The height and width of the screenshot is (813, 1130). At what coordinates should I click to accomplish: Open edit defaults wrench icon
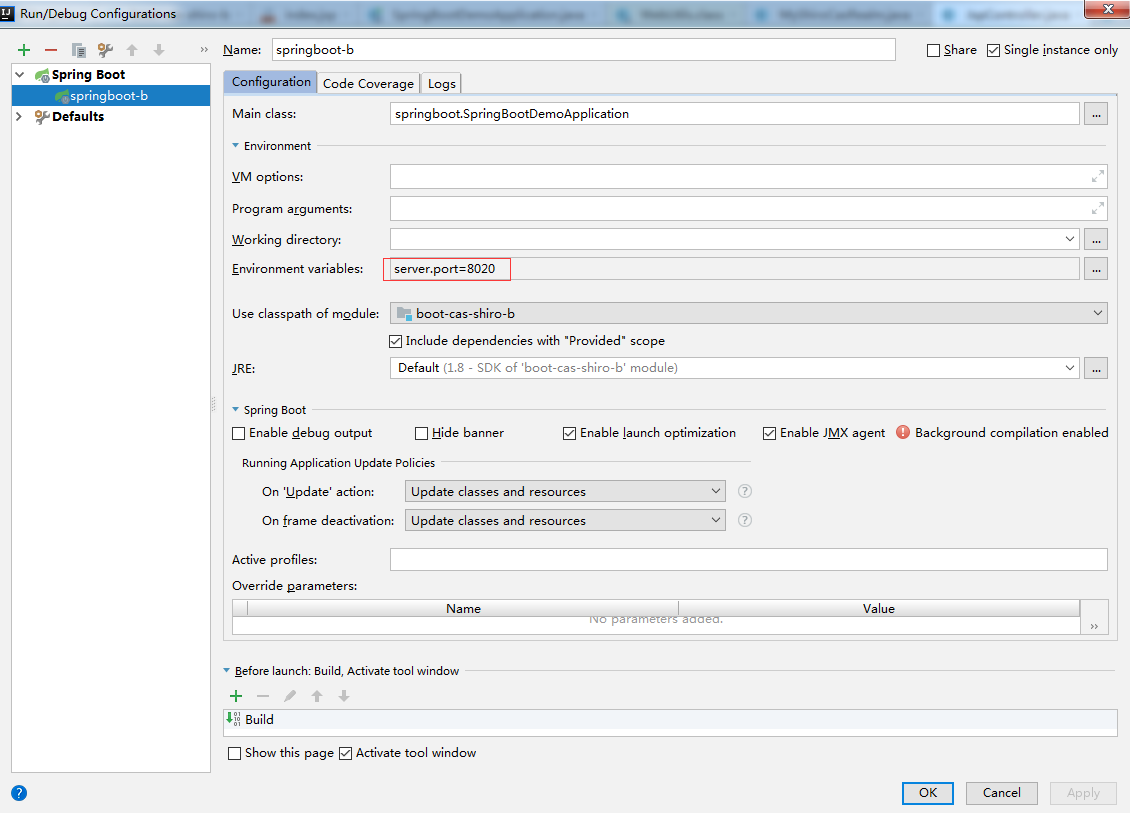click(x=104, y=49)
